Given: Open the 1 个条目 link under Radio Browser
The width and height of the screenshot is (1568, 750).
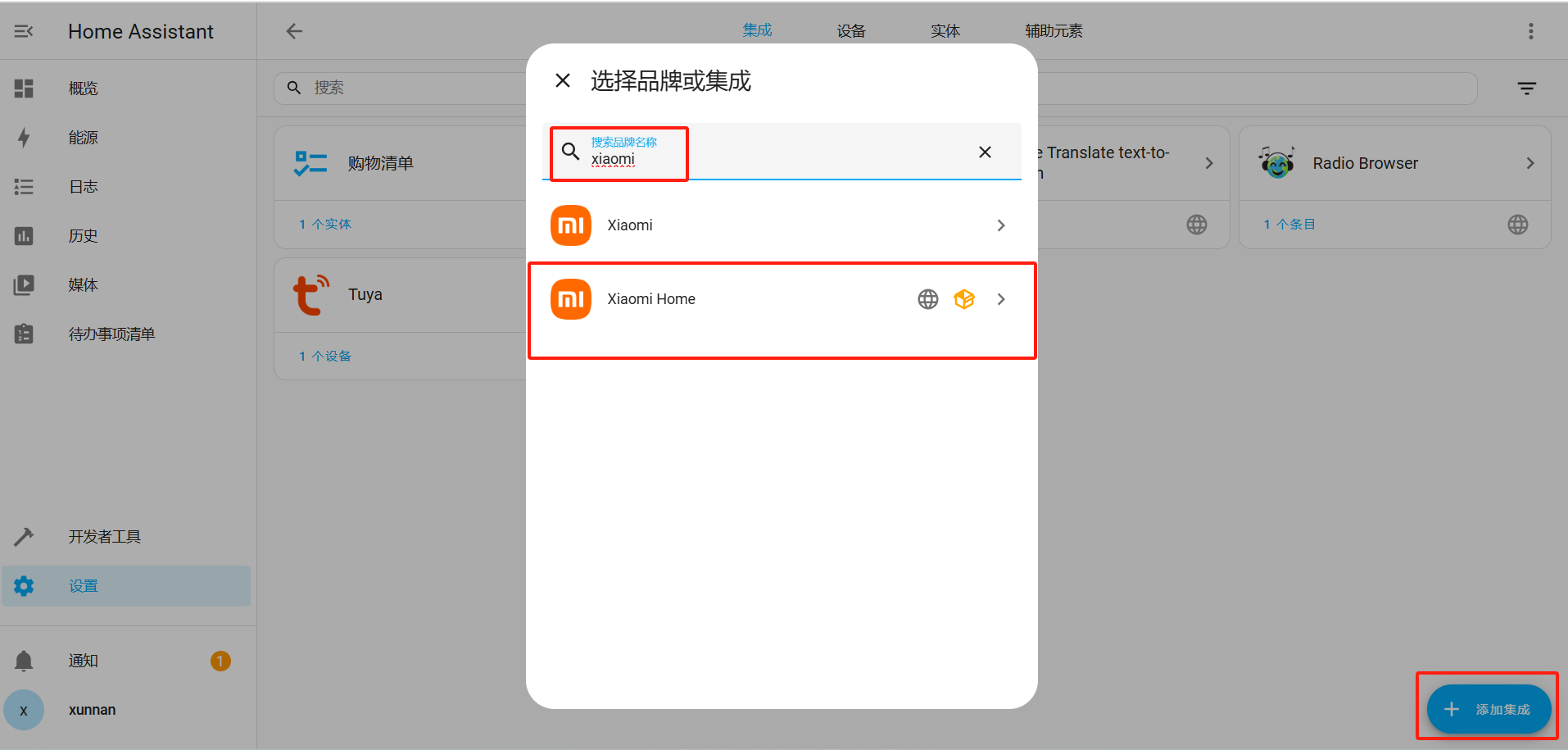Looking at the screenshot, I should pos(1289,225).
